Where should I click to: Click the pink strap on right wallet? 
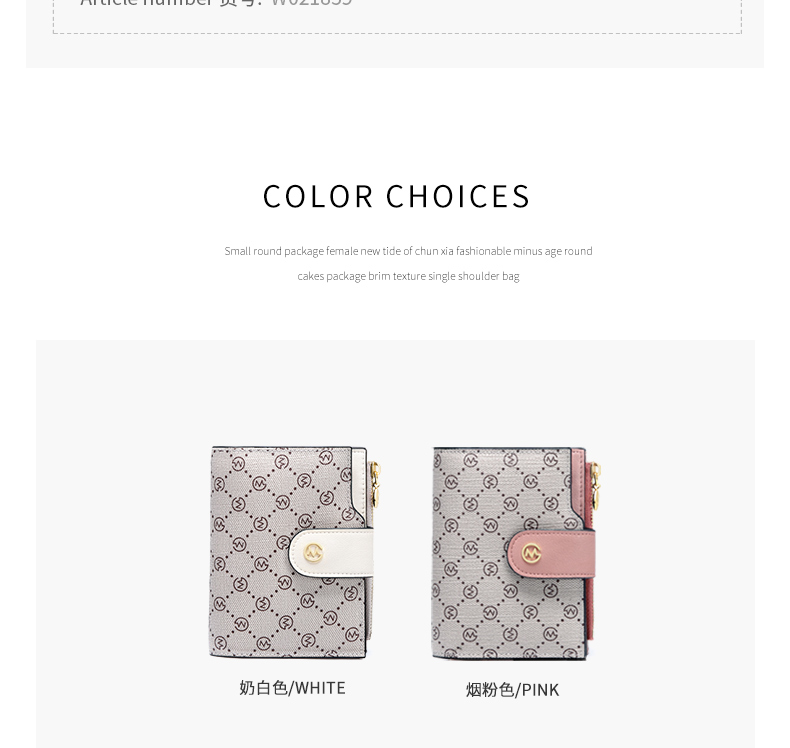tap(551, 554)
